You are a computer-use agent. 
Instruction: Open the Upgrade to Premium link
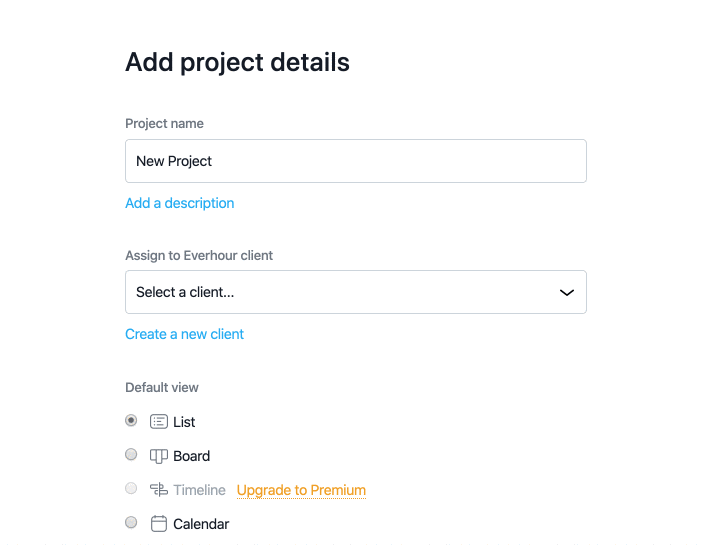point(301,490)
